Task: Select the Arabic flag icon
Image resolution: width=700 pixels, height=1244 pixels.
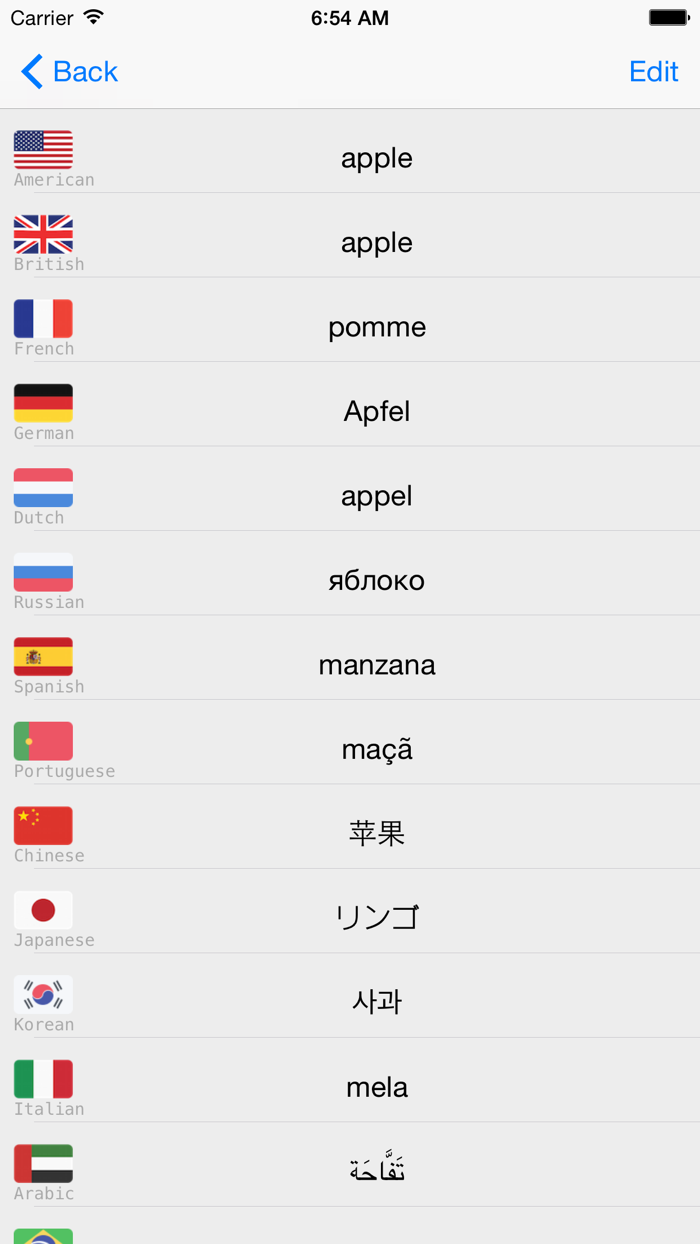Action: click(x=42, y=1160)
